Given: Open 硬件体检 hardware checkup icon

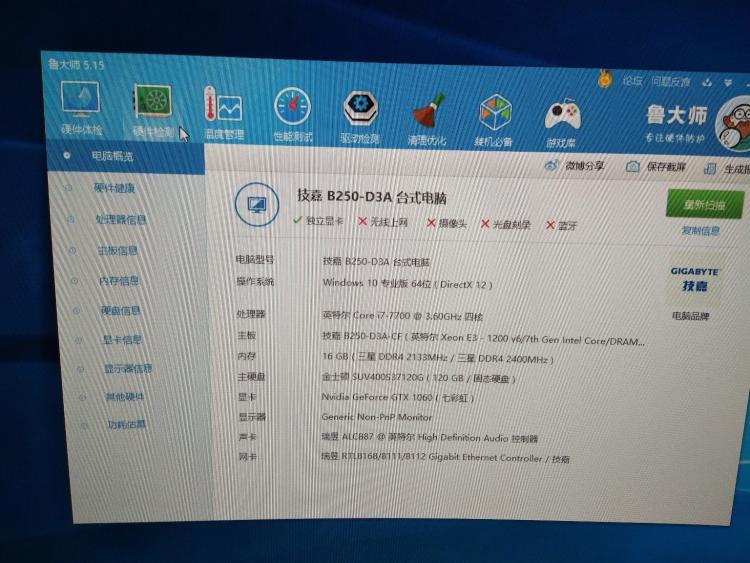Looking at the screenshot, I should pyautogui.click(x=81, y=107).
